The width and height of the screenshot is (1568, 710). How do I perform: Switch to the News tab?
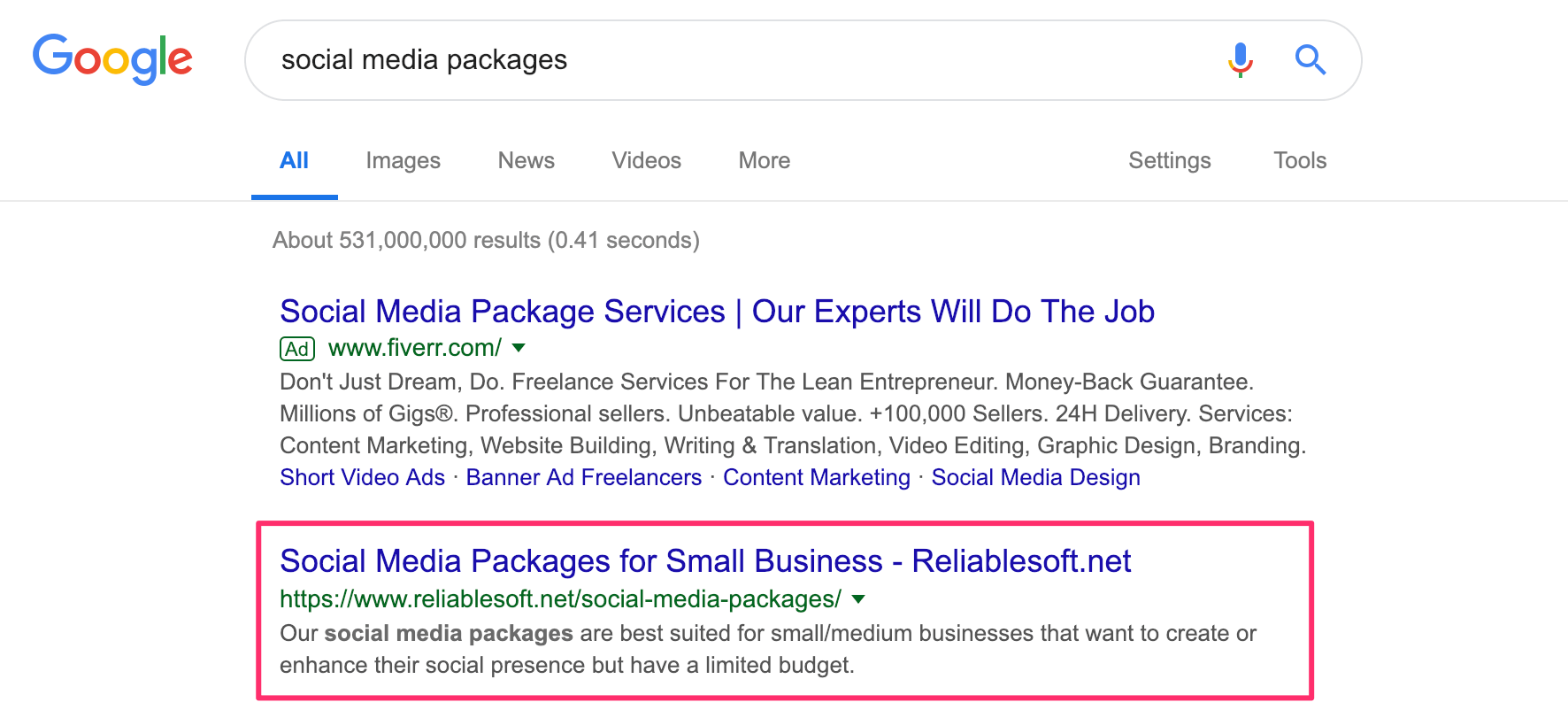tap(526, 160)
